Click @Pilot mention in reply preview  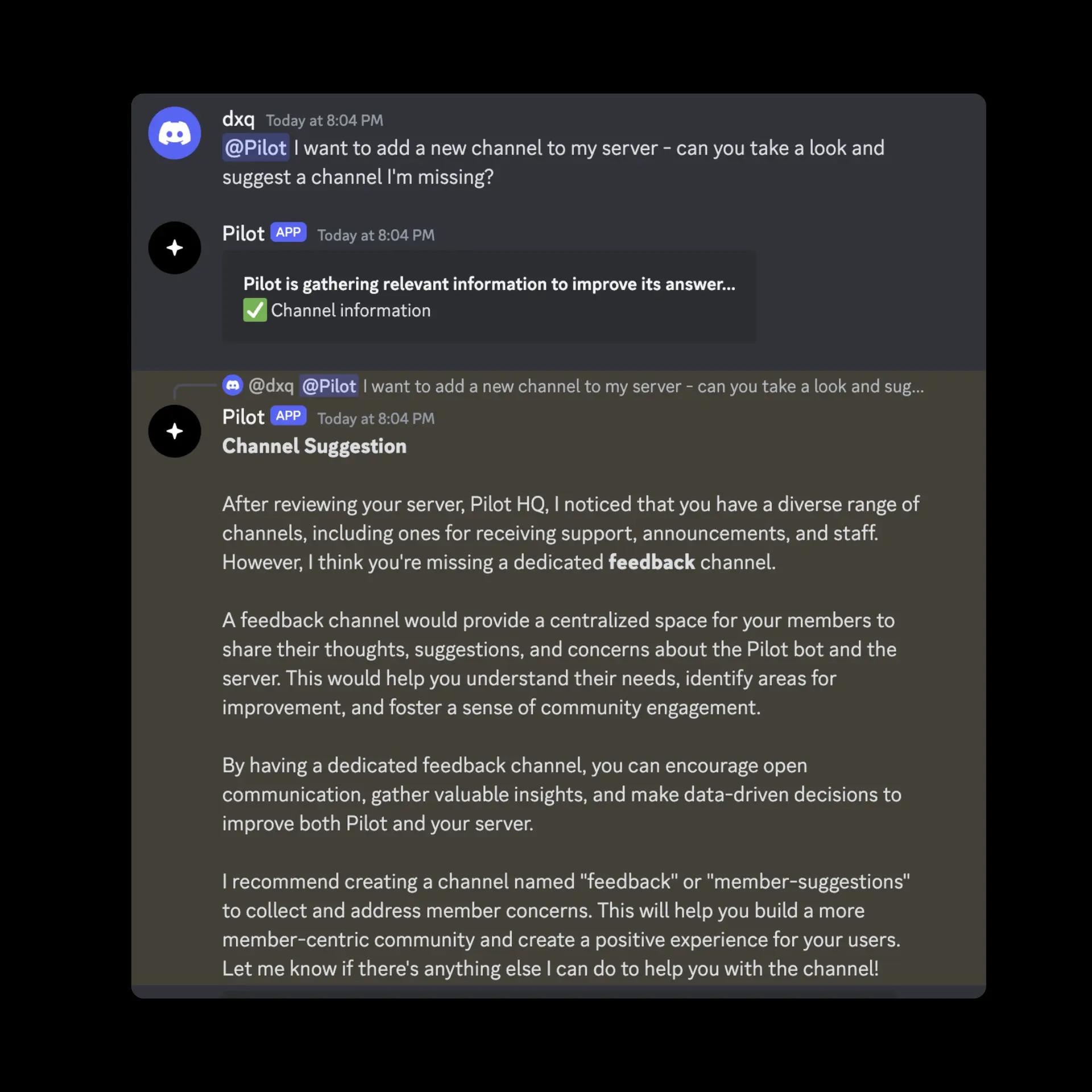[x=329, y=386]
